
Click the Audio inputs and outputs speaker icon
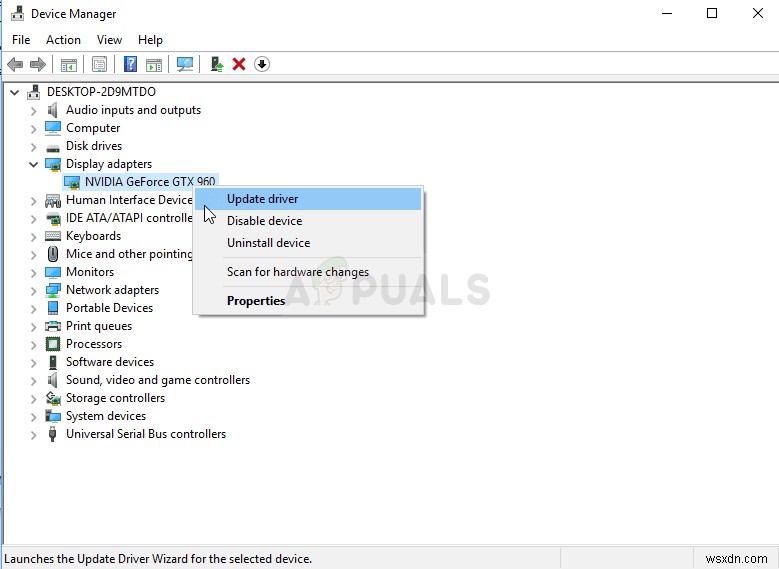[x=53, y=110]
